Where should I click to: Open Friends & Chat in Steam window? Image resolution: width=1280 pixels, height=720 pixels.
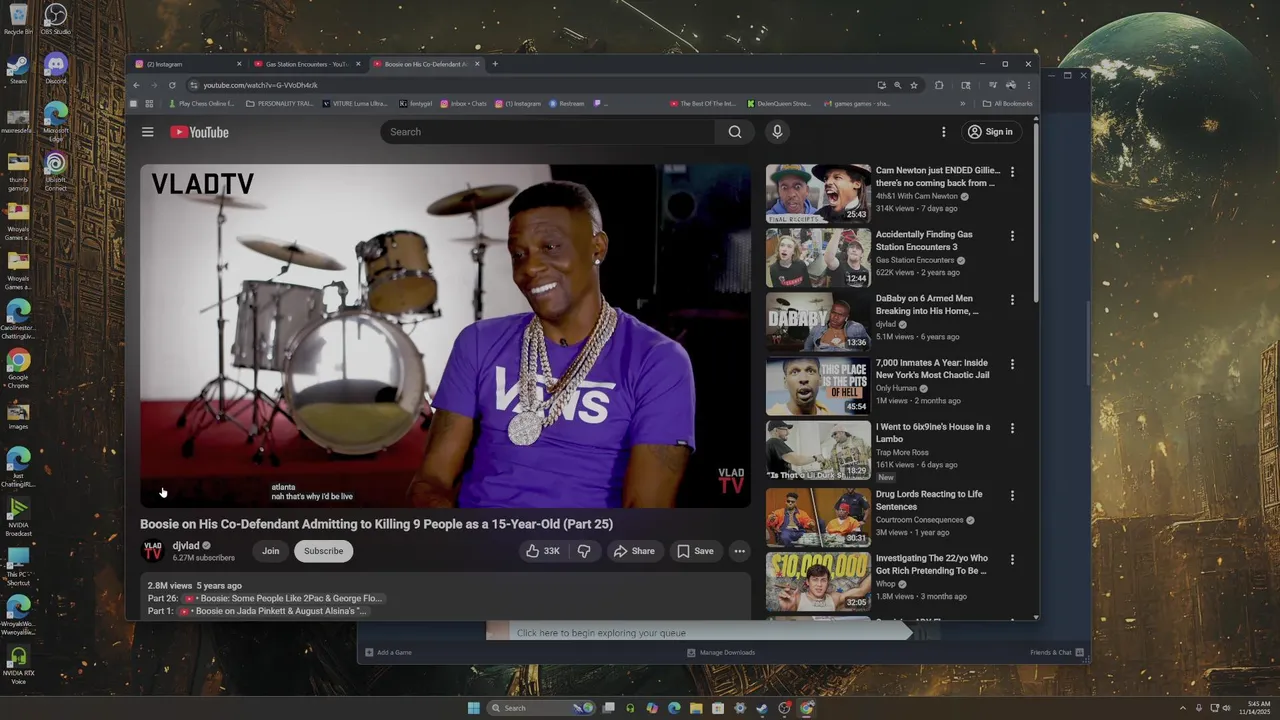point(1057,652)
